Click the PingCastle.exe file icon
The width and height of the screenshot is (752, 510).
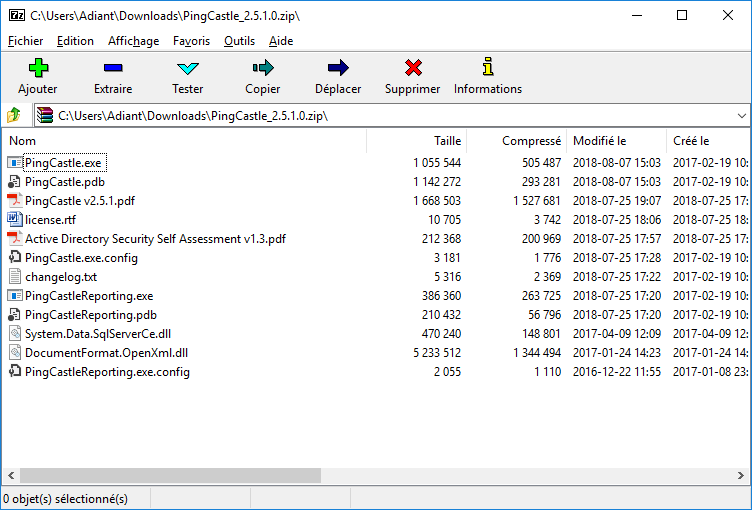[x=15, y=163]
